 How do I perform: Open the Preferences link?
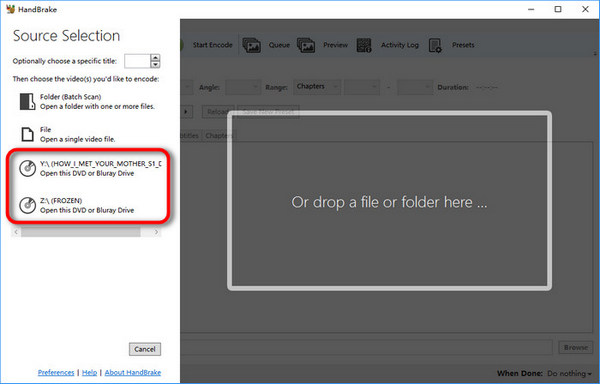[x=56, y=372]
